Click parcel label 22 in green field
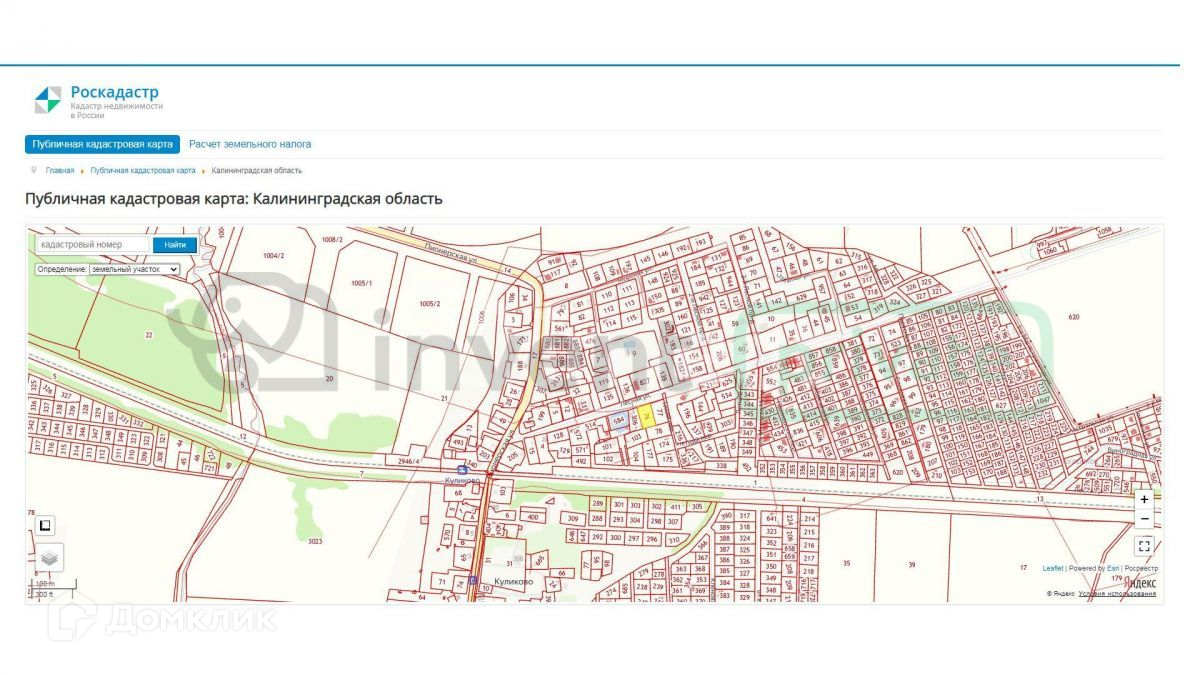 click(x=149, y=335)
